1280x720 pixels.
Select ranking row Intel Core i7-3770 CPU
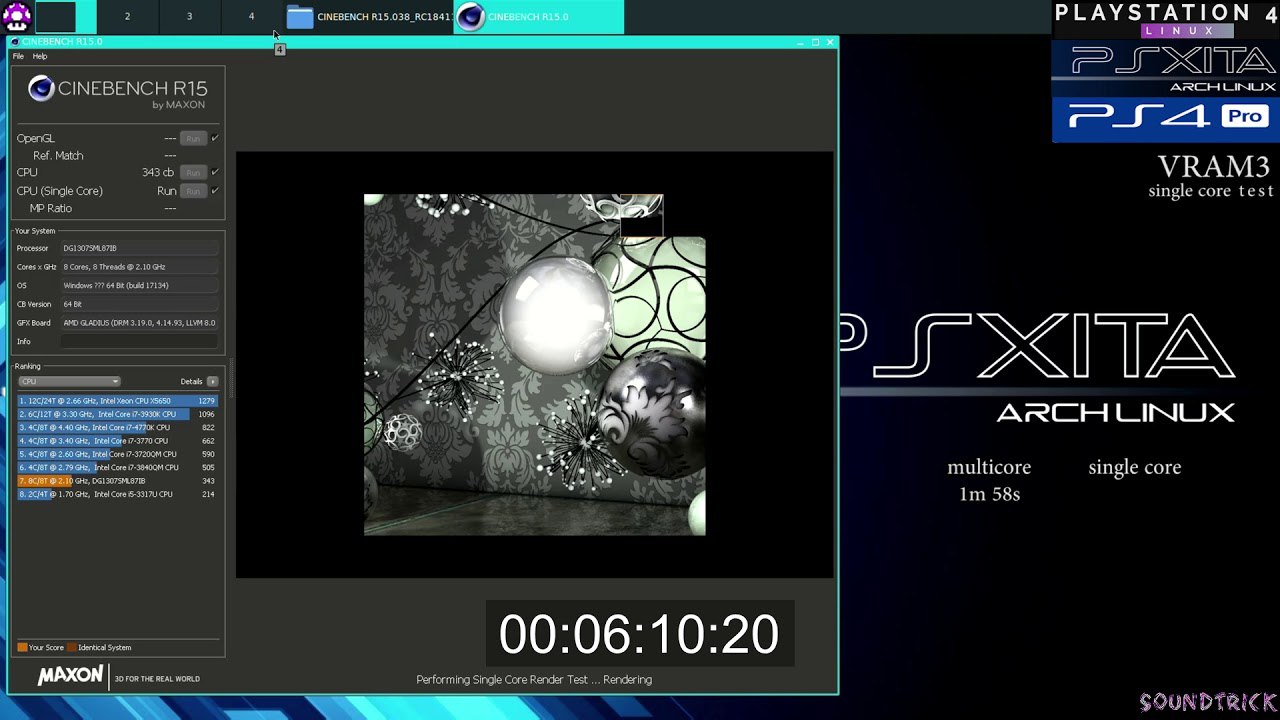click(117, 441)
